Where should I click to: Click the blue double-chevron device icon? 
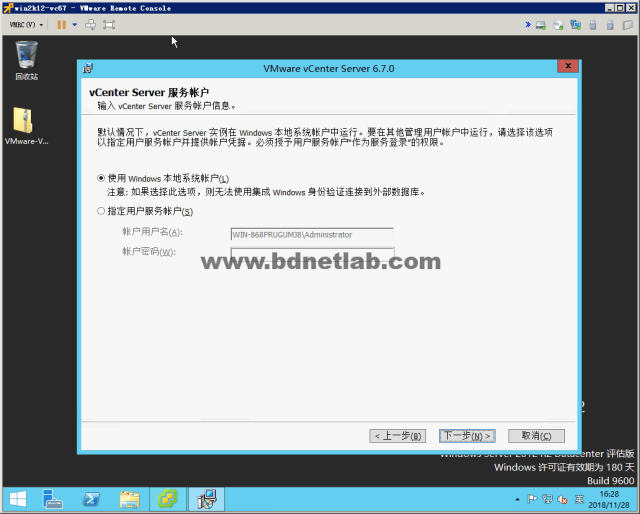(x=528, y=24)
